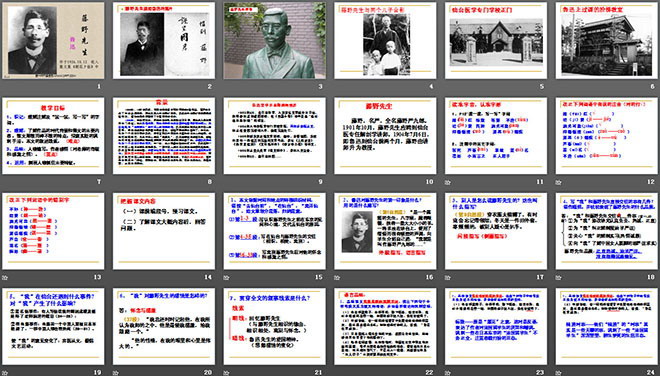The height and width of the screenshot is (376, 660).
Task: Click the animation star icon under slide 24
Action: coord(558,373)
